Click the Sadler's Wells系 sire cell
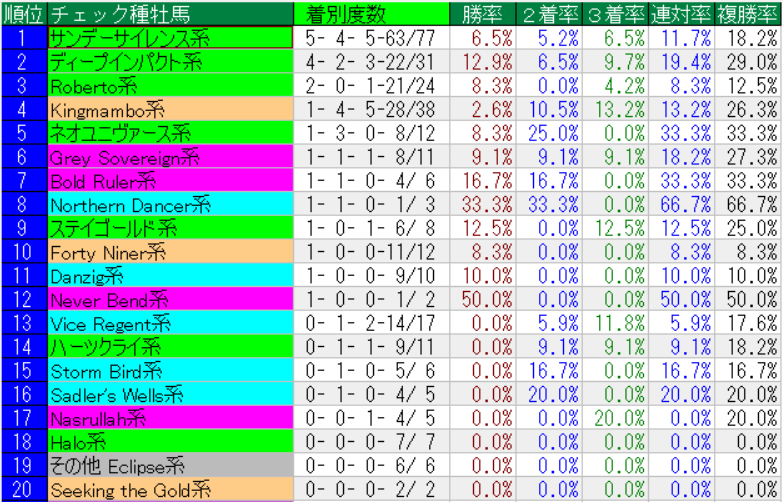 (x=169, y=395)
